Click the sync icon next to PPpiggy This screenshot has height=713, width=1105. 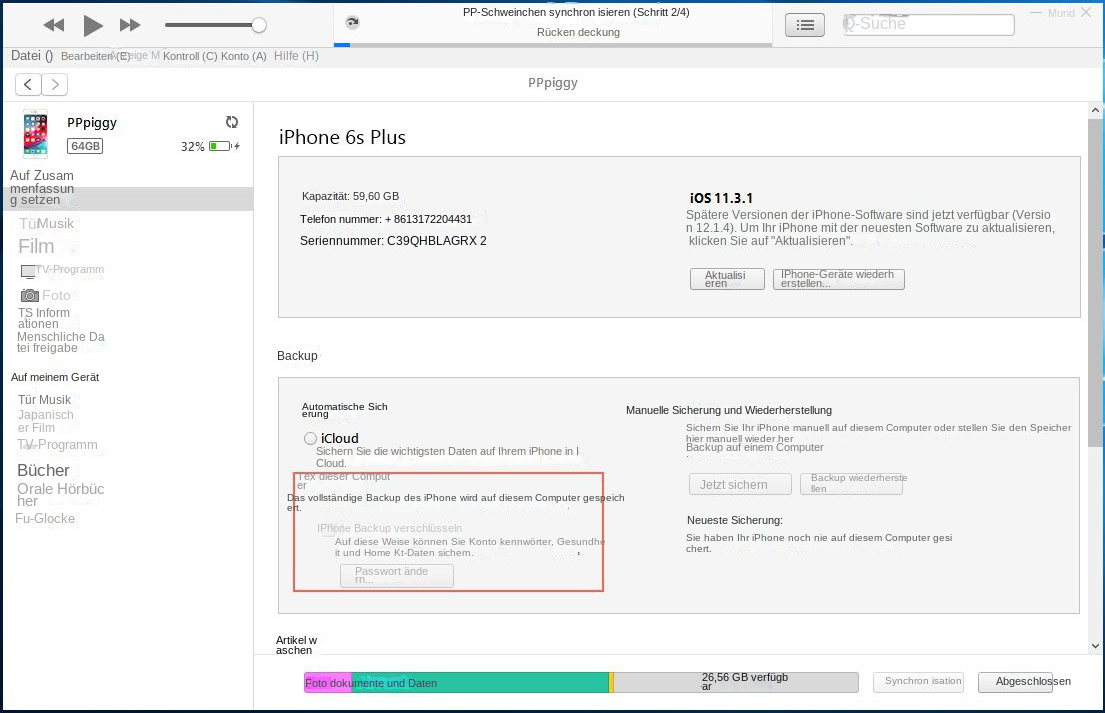[232, 122]
